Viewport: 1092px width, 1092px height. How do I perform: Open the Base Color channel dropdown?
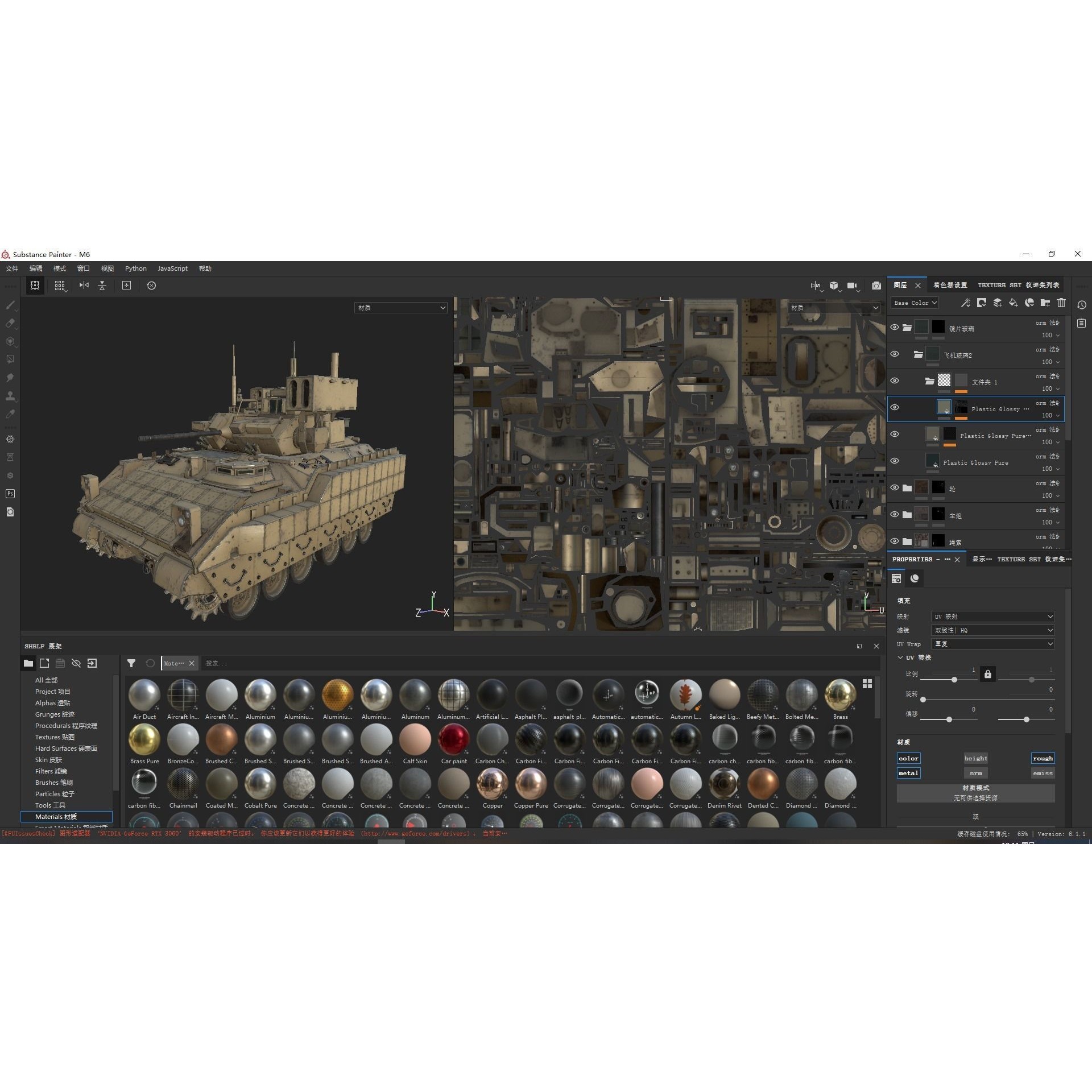[915, 303]
